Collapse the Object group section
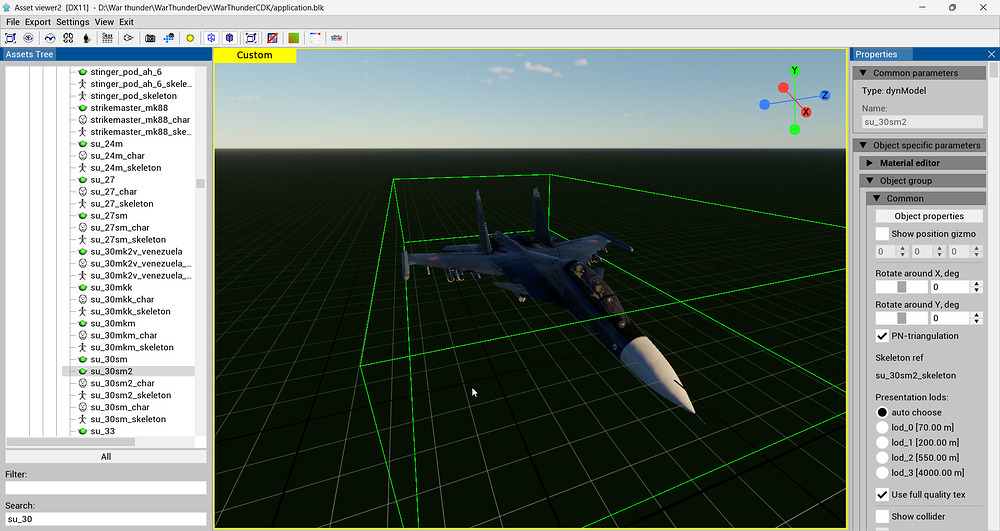Screen dimensions: 1000x531 869,181
